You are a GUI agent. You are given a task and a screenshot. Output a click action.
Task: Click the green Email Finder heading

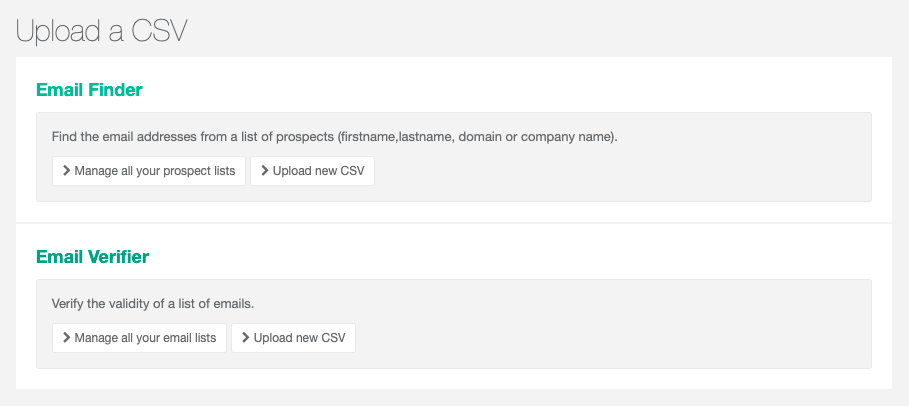89,90
